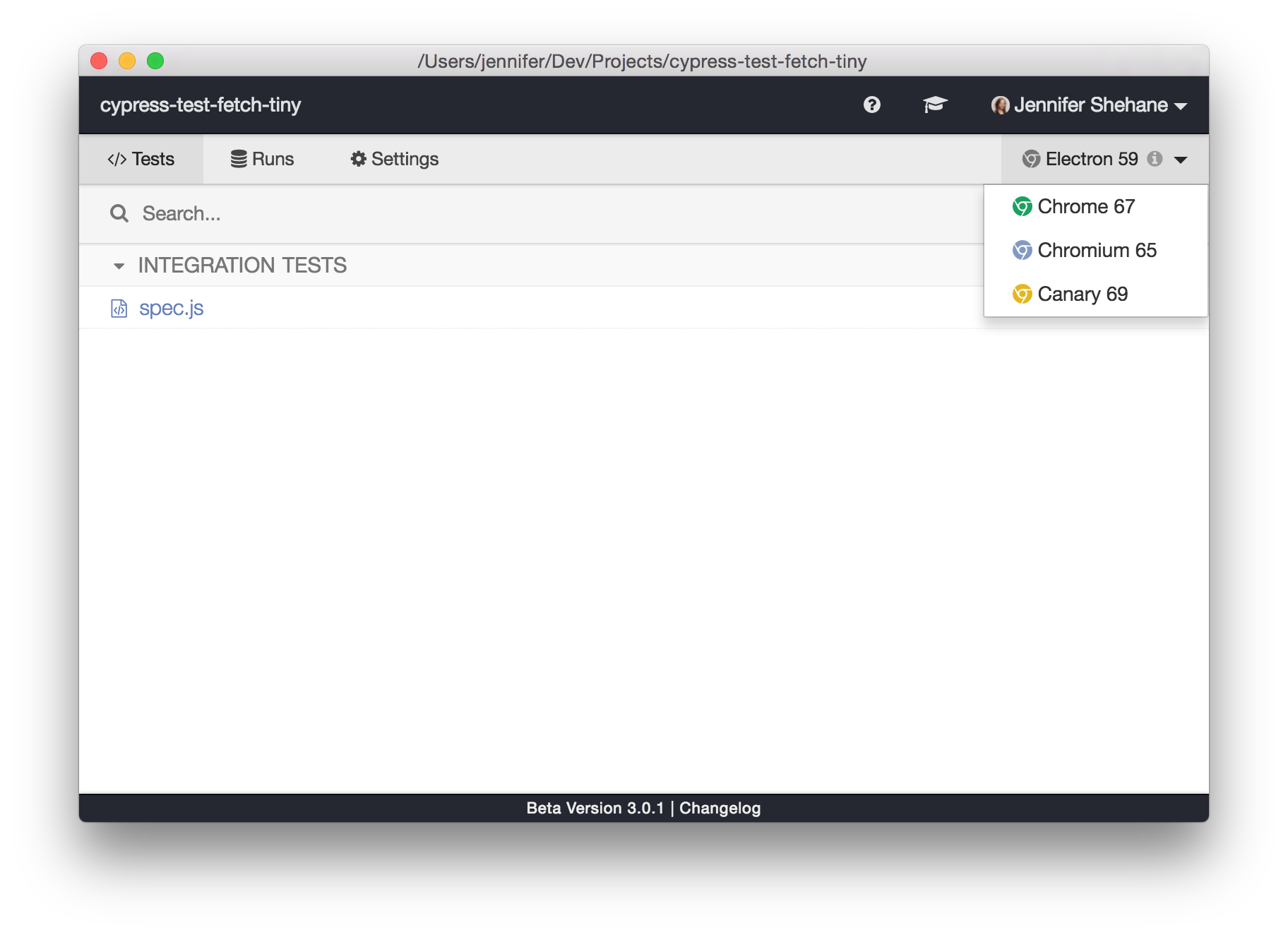Collapse the INTEGRATION TESTS section
Screen dimensions: 1288x935
[x=119, y=266]
